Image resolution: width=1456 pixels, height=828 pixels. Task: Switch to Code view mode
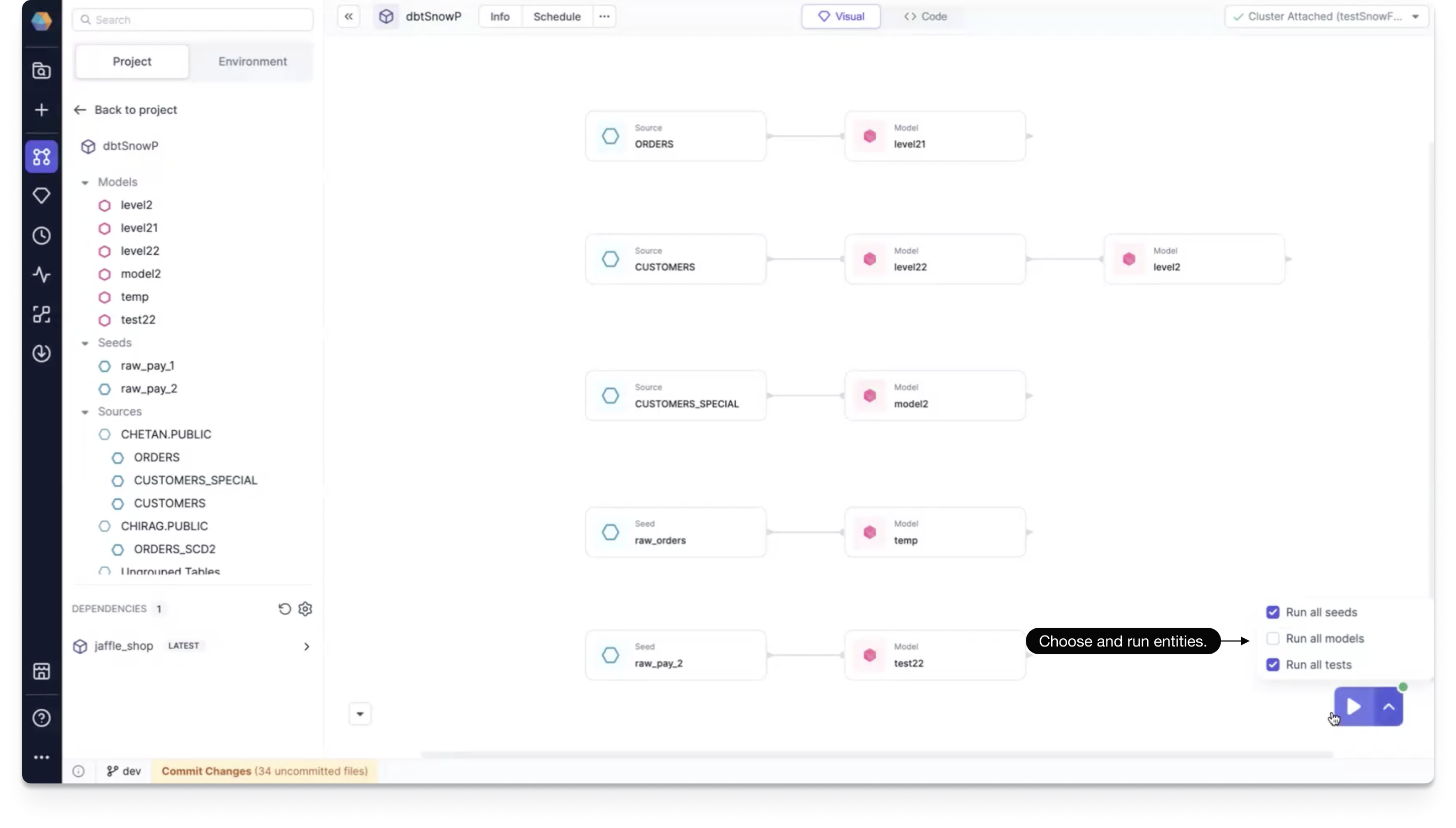[x=924, y=16]
